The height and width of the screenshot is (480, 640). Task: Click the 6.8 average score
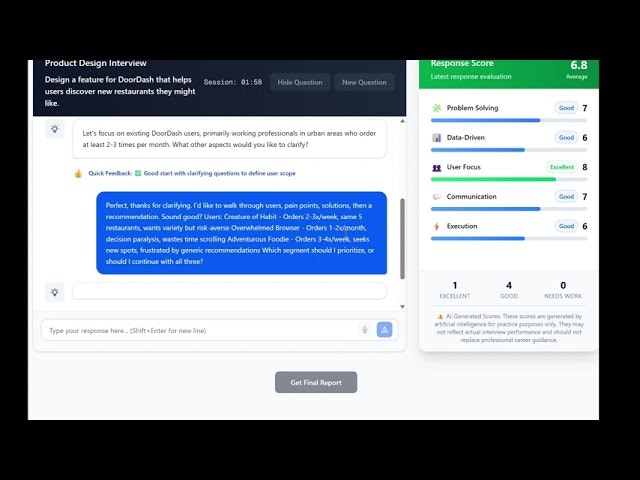click(579, 65)
